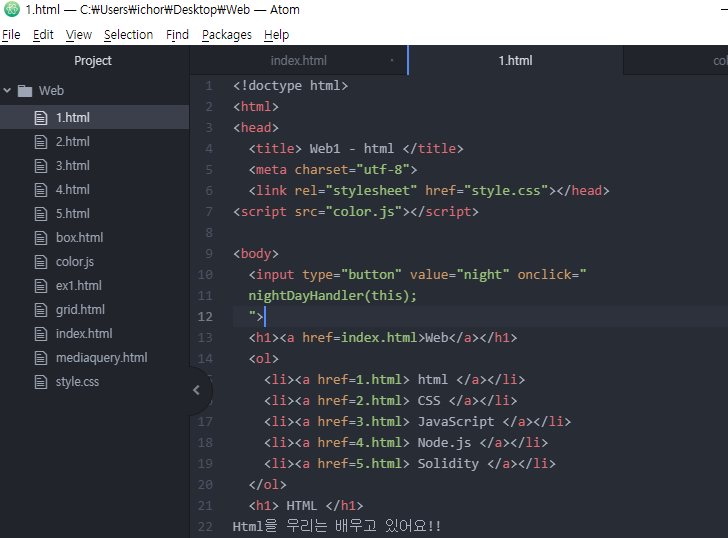Screen dimensions: 728x538
Task: Click the file icon beside 2.html
Action: tap(41, 142)
